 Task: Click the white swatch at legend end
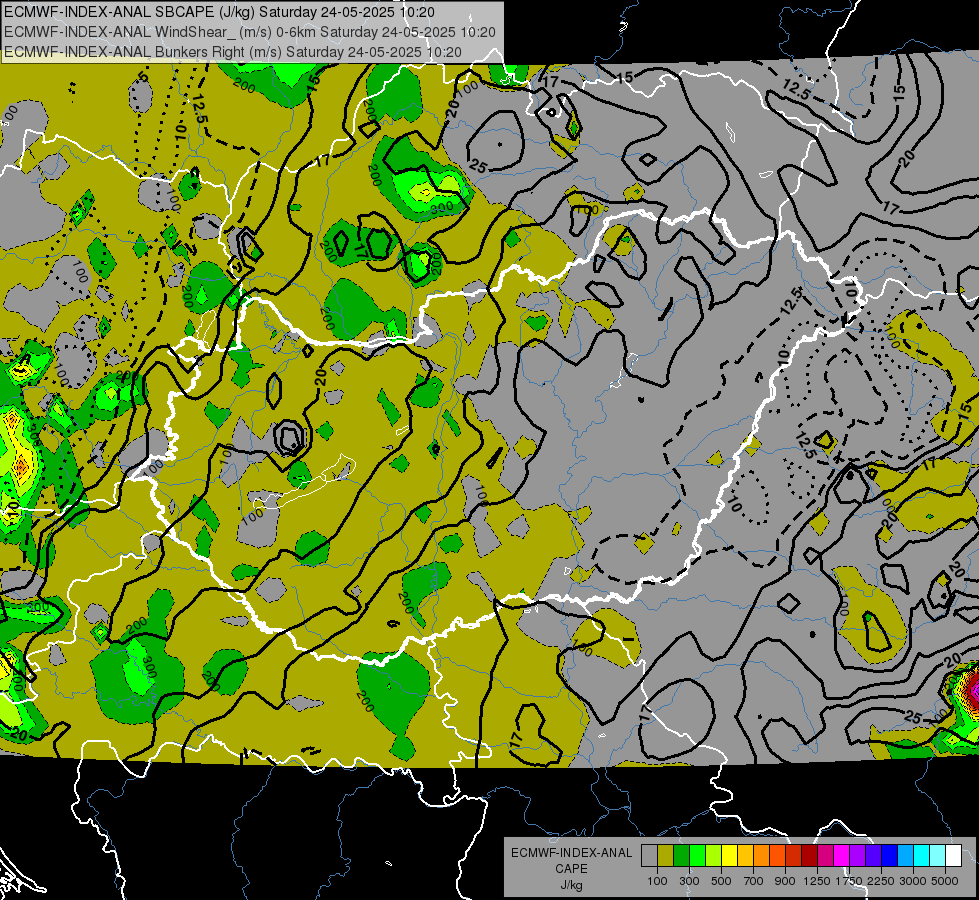coord(953,856)
